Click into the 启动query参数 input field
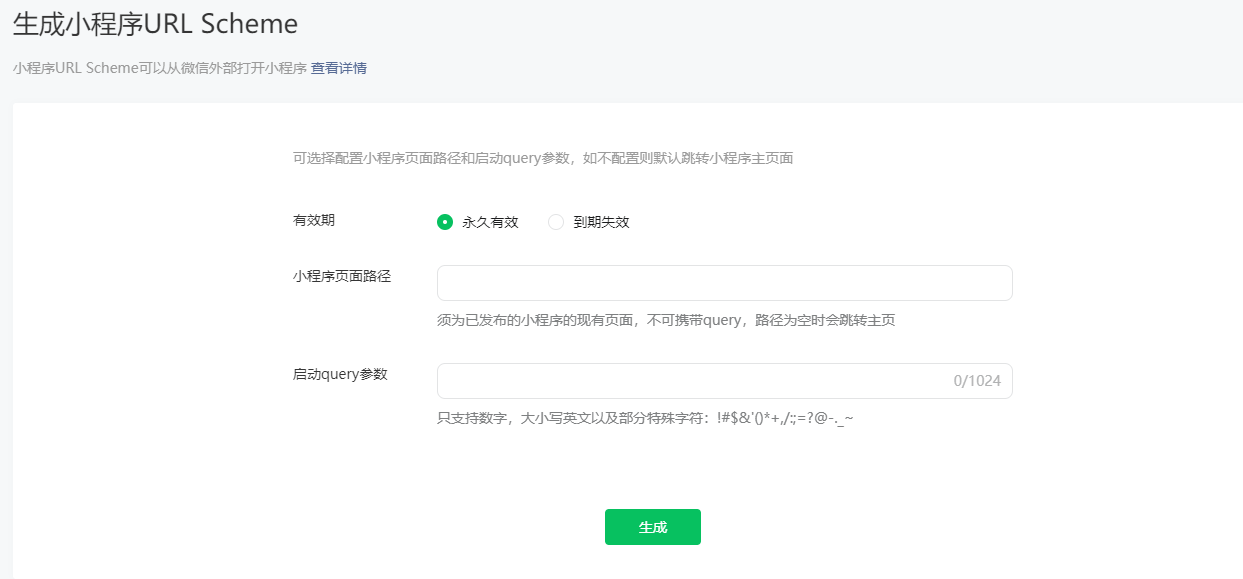This screenshot has width=1243, height=579. coord(725,381)
